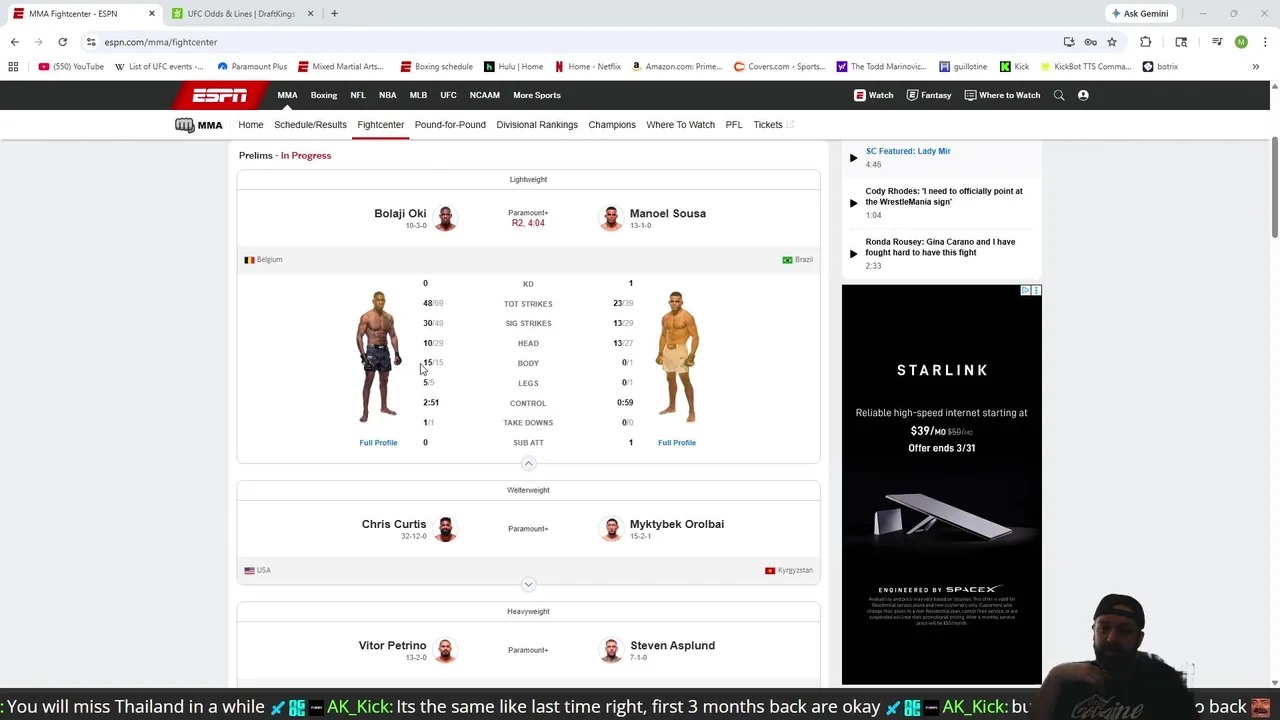Collapse the Oki vs Sousa fight stats

tap(528, 463)
